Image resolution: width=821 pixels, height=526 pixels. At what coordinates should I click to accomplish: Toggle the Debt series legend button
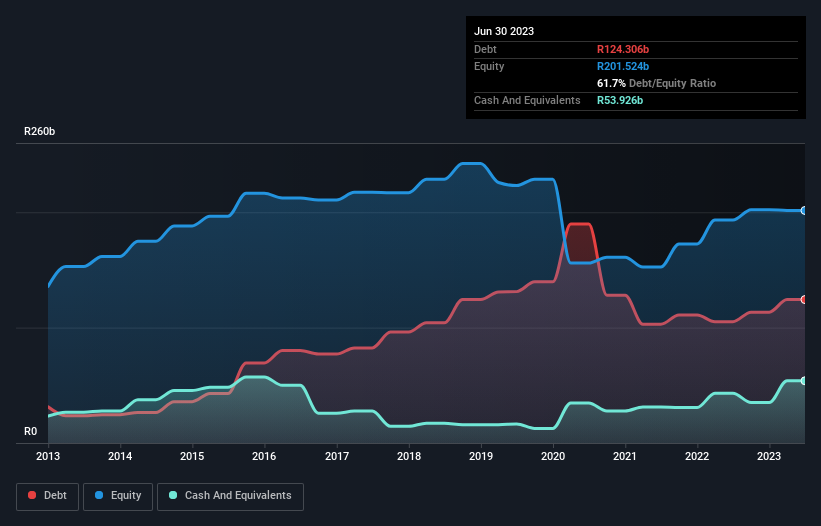coord(47,496)
